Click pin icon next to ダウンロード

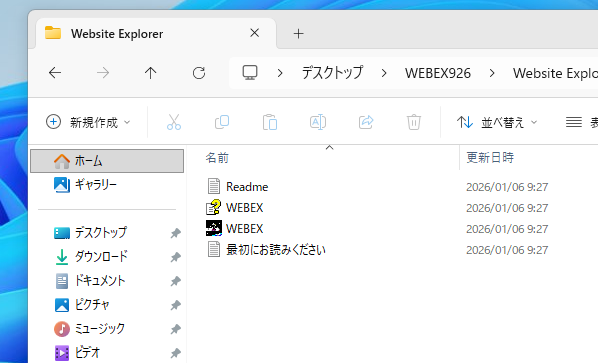pos(175,257)
